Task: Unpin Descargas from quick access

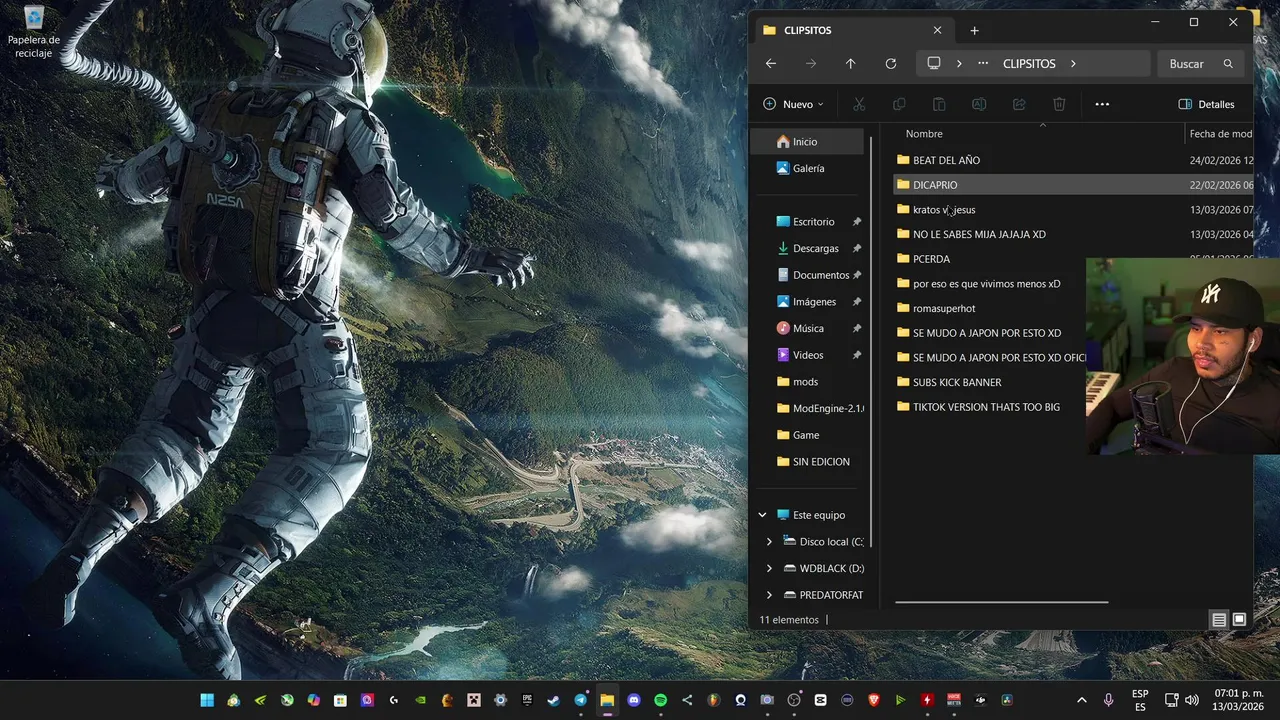Action: pyautogui.click(x=857, y=248)
